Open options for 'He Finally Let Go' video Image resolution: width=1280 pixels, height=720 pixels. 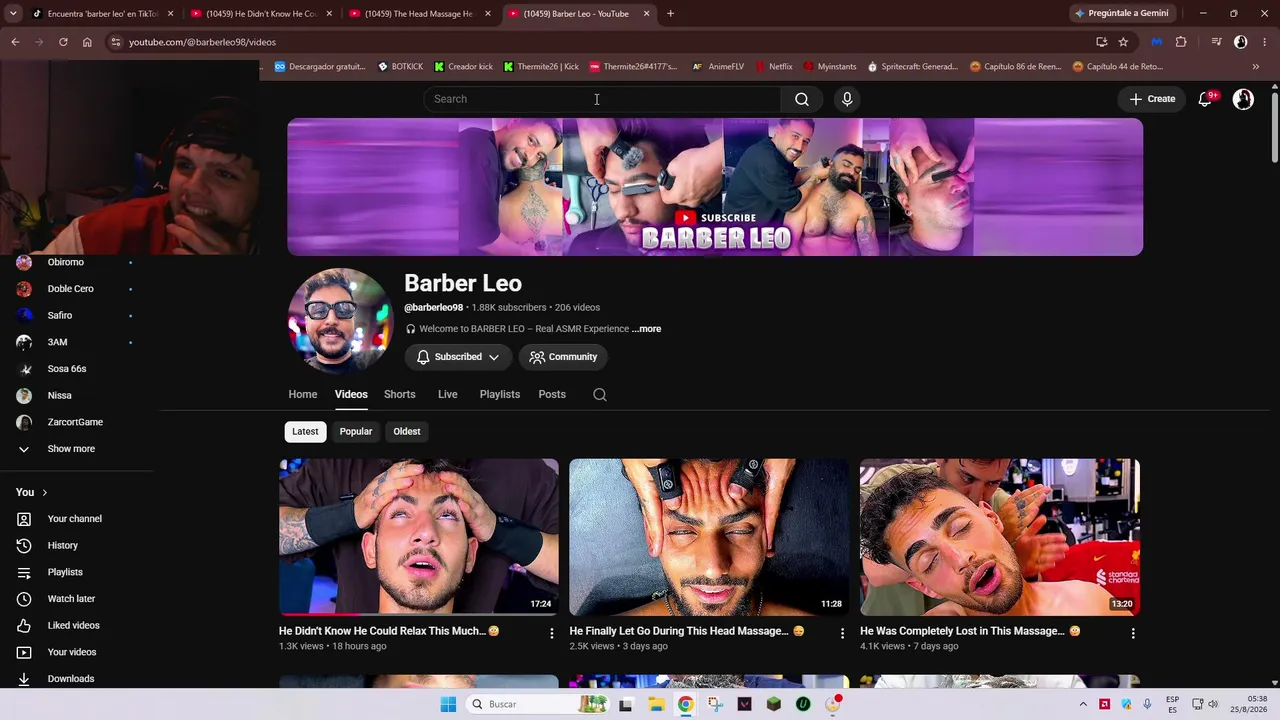coord(842,633)
